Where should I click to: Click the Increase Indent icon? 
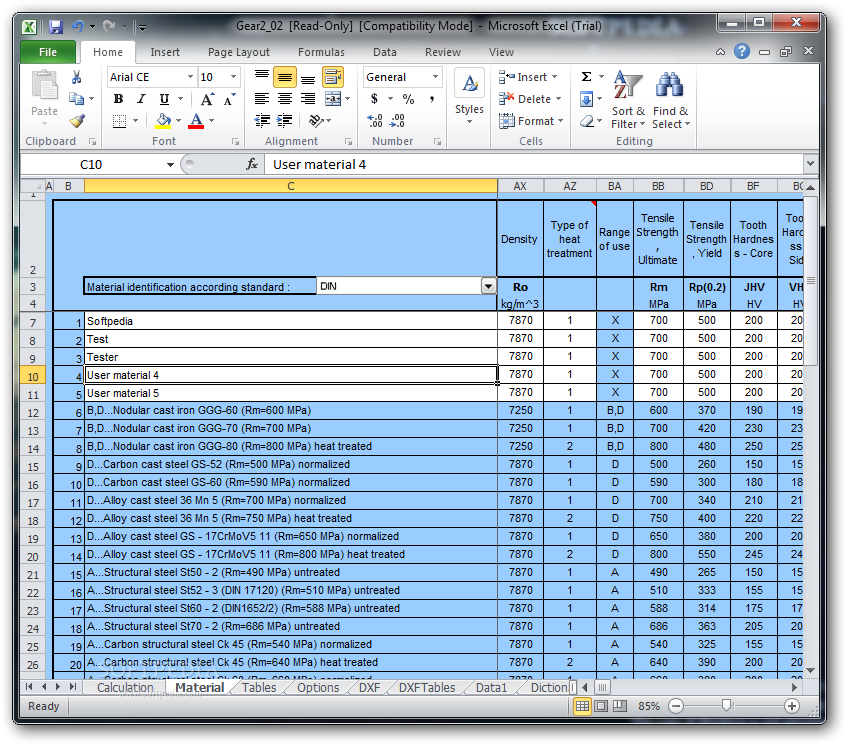(x=285, y=120)
